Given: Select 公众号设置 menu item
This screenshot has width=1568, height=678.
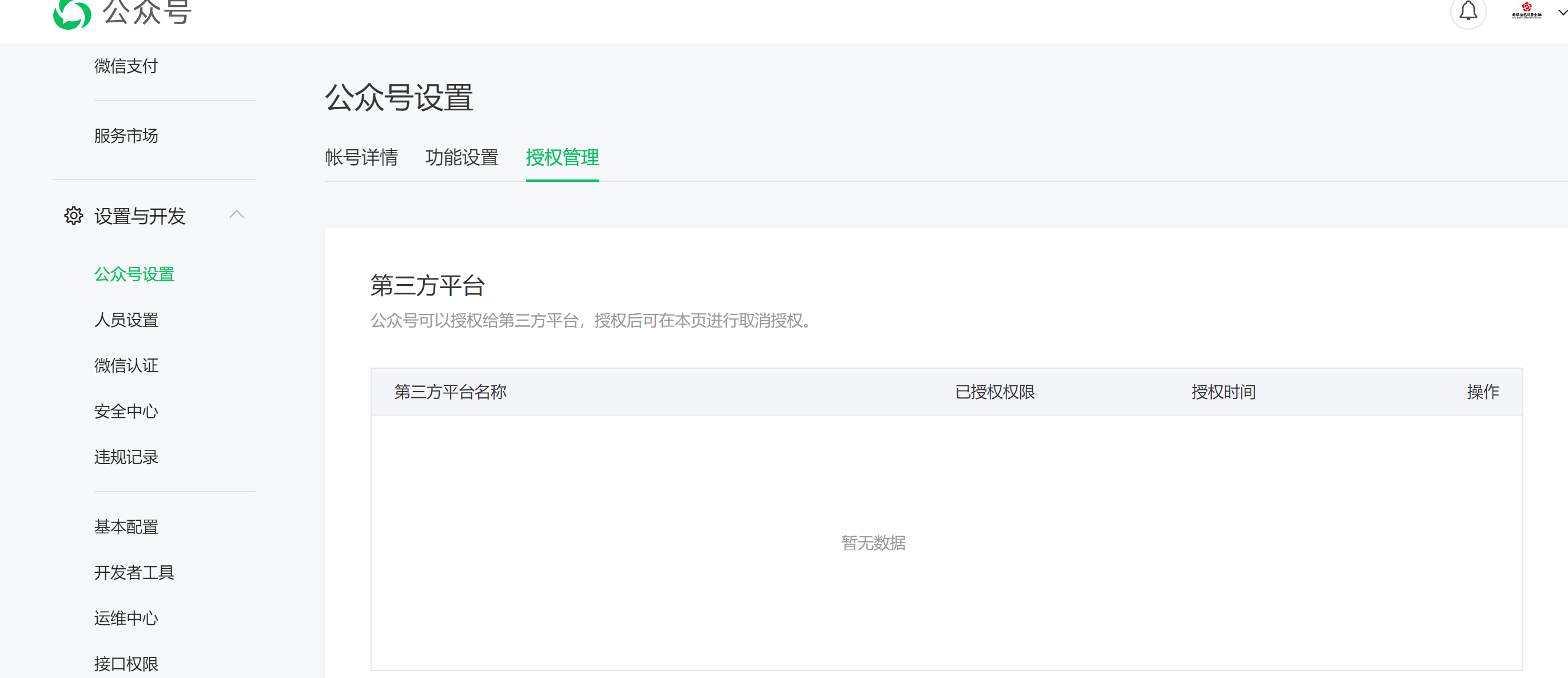Looking at the screenshot, I should click(x=134, y=274).
